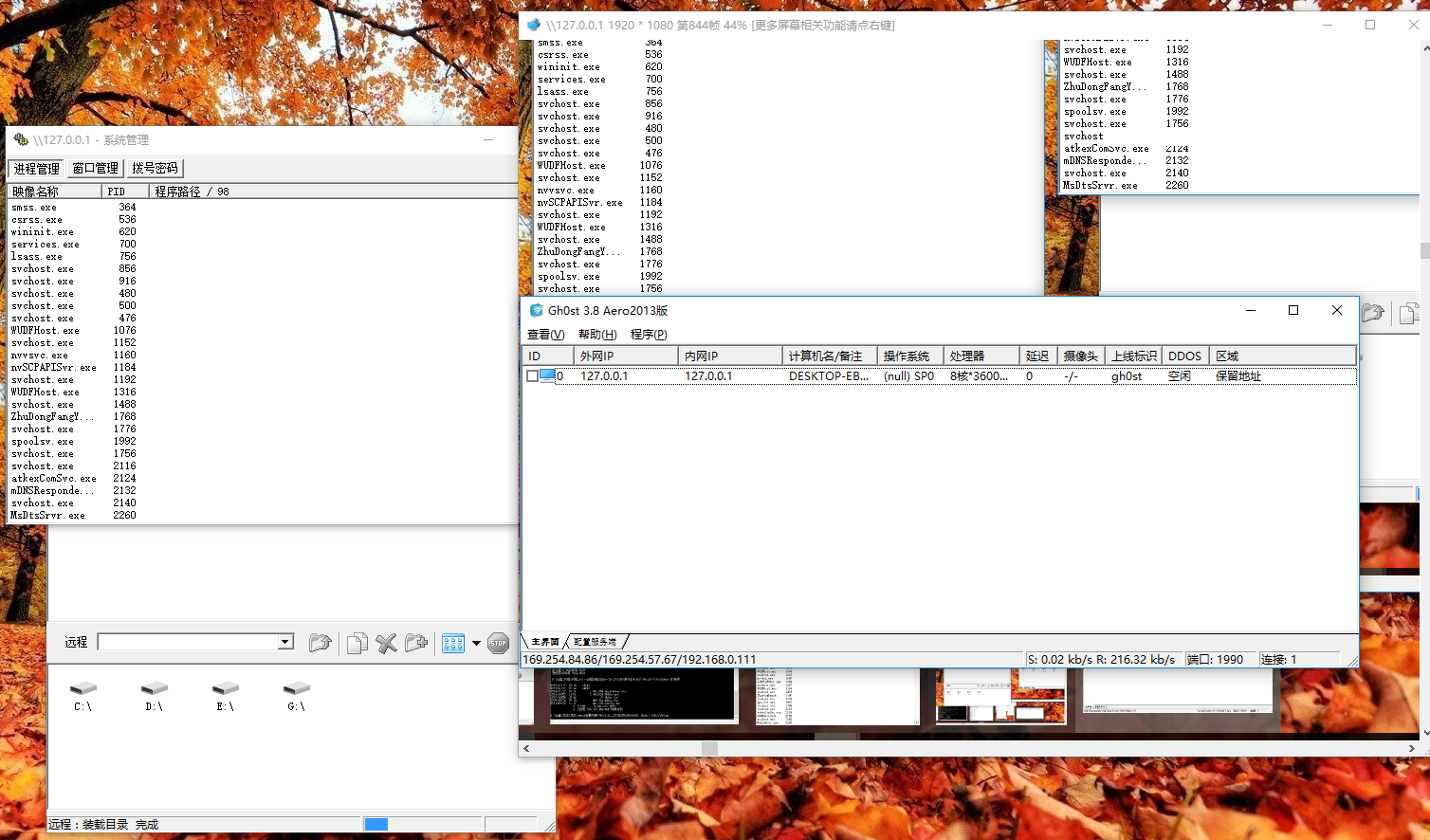This screenshot has height=840, width=1430.
Task: Click the title icon of the 1920 * 1080 screen window
Action: pos(534,25)
